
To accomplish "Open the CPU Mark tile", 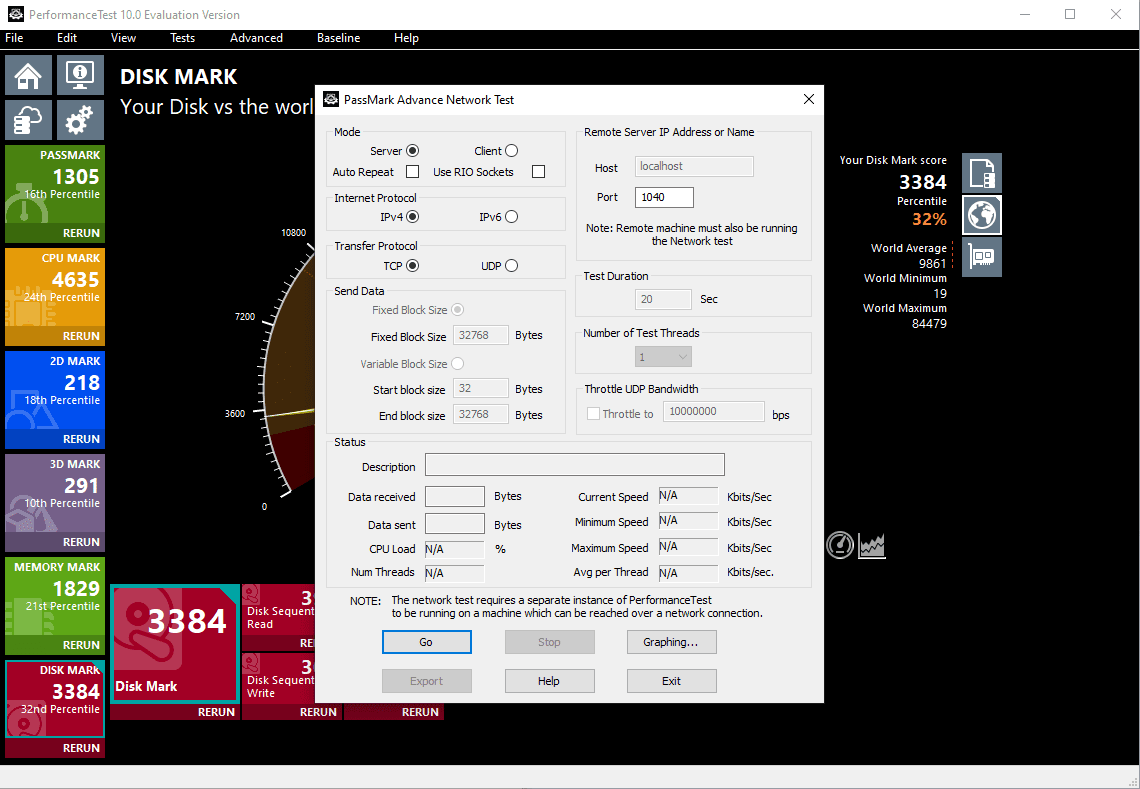I will tap(55, 288).
